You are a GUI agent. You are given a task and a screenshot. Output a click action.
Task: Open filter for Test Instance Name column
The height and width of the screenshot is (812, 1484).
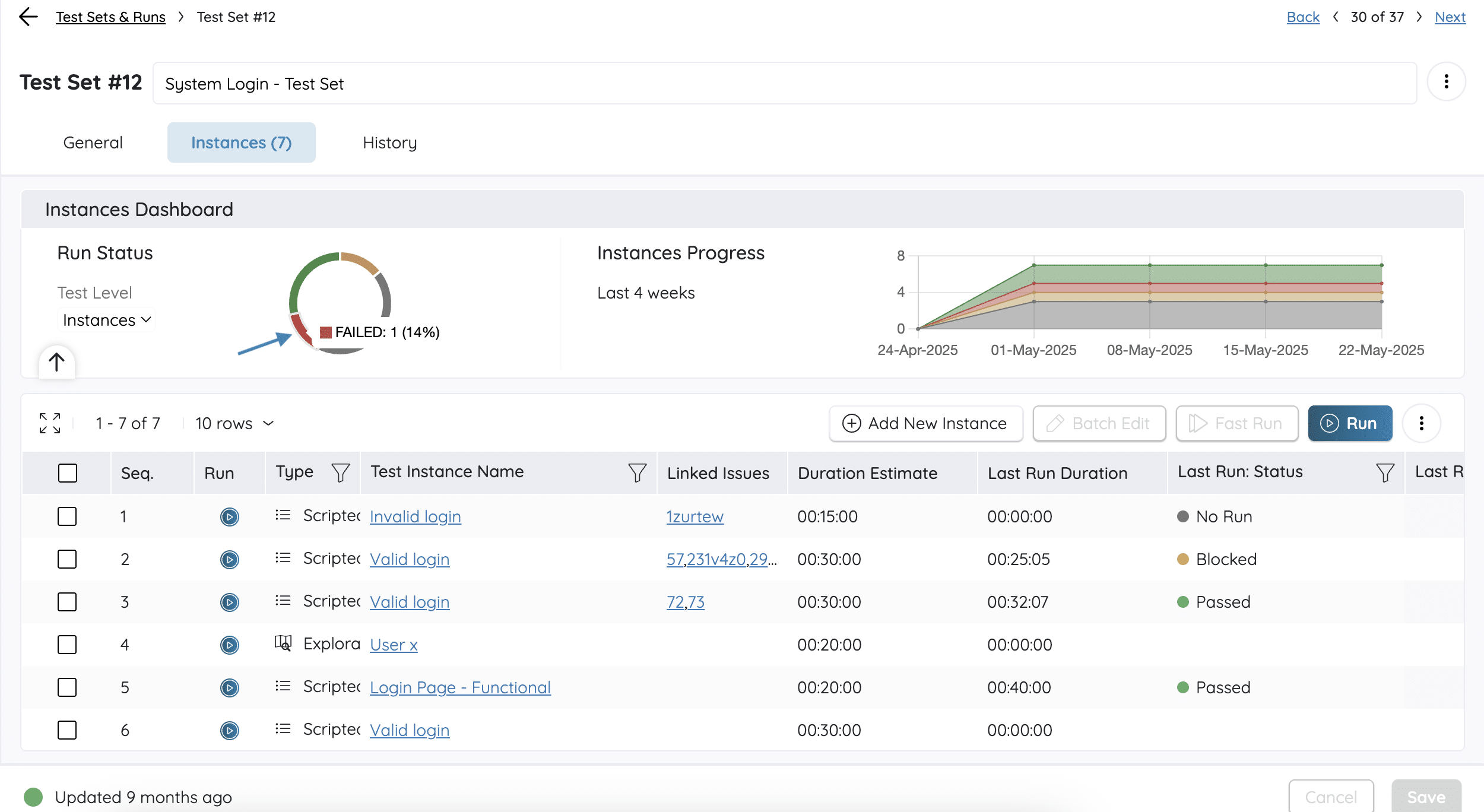637,472
